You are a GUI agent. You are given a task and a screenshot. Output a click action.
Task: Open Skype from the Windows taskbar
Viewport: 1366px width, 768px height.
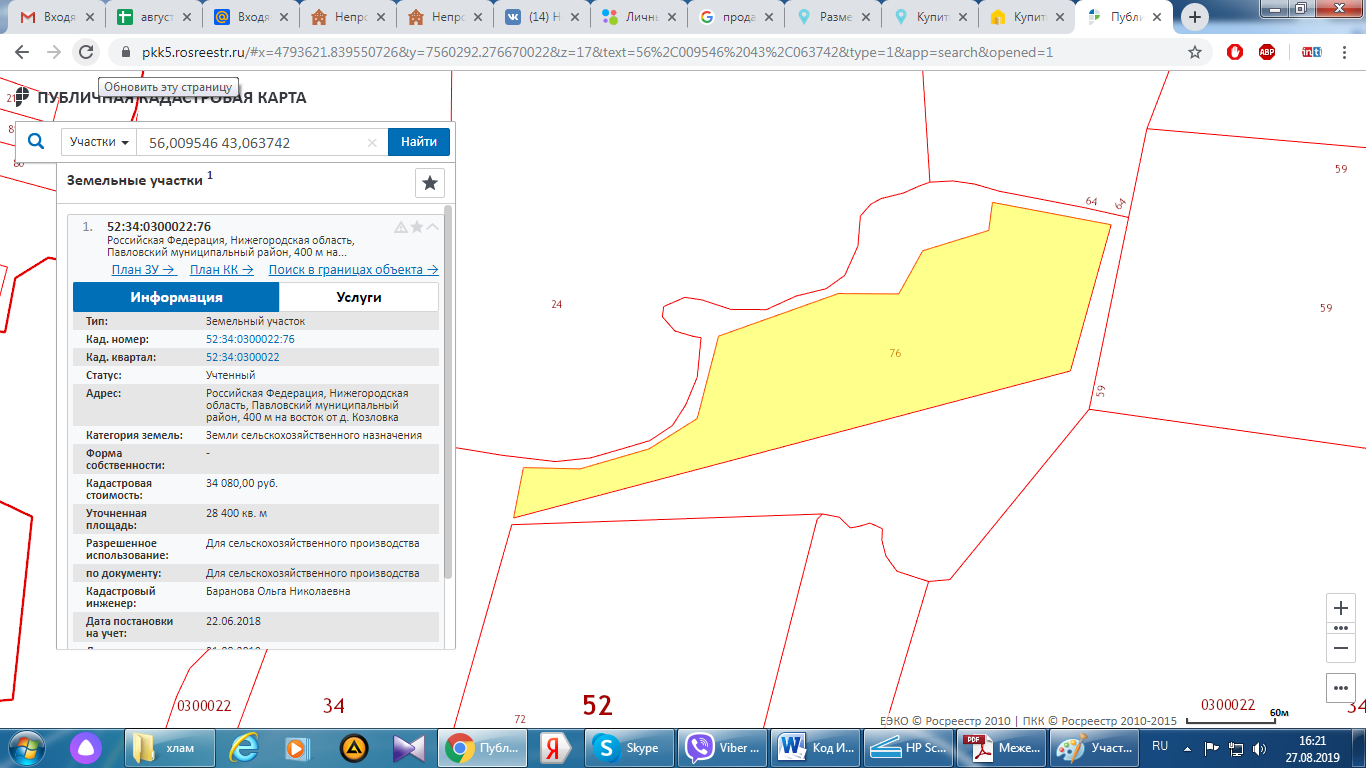[x=630, y=747]
